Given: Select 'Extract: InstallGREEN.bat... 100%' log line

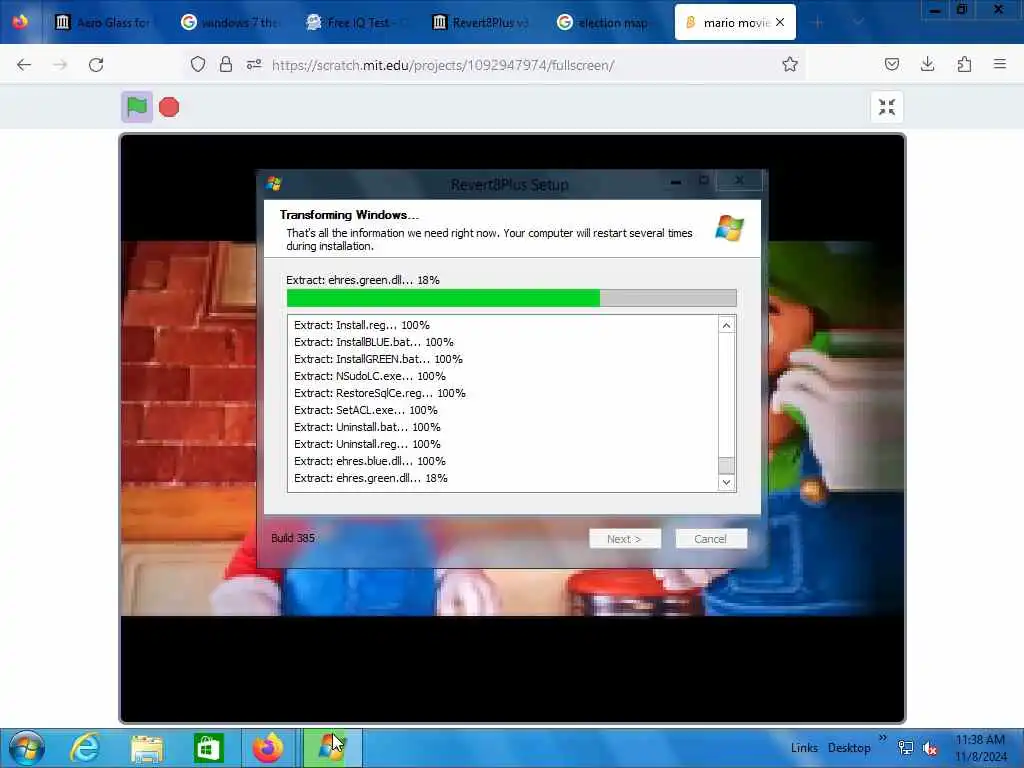Looking at the screenshot, I should 378,359.
